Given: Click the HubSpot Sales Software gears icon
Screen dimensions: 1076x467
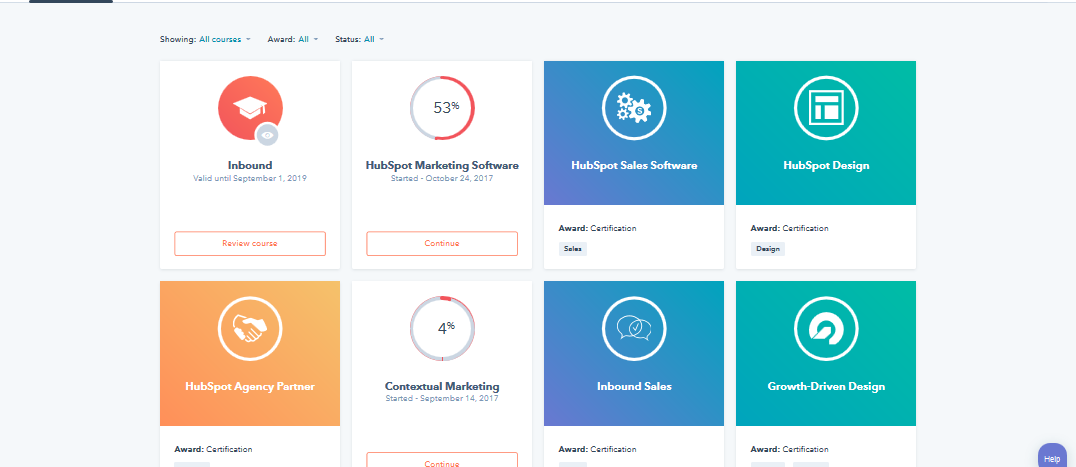Looking at the screenshot, I should coord(634,108).
